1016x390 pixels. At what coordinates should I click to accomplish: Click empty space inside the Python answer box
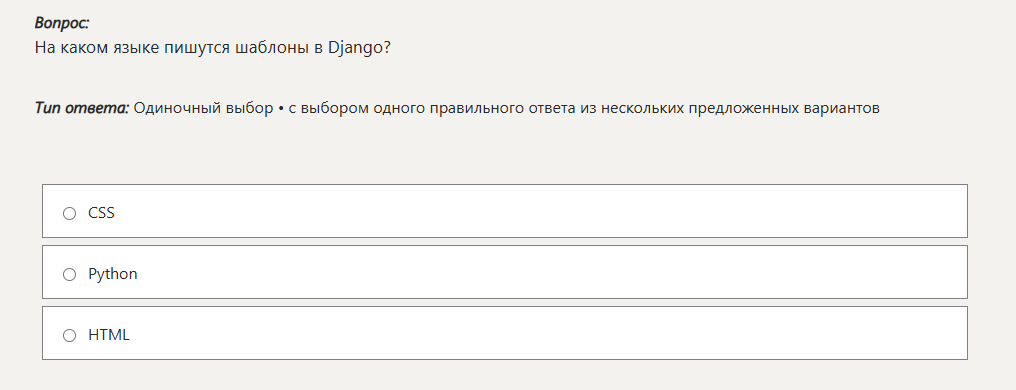[518, 272]
